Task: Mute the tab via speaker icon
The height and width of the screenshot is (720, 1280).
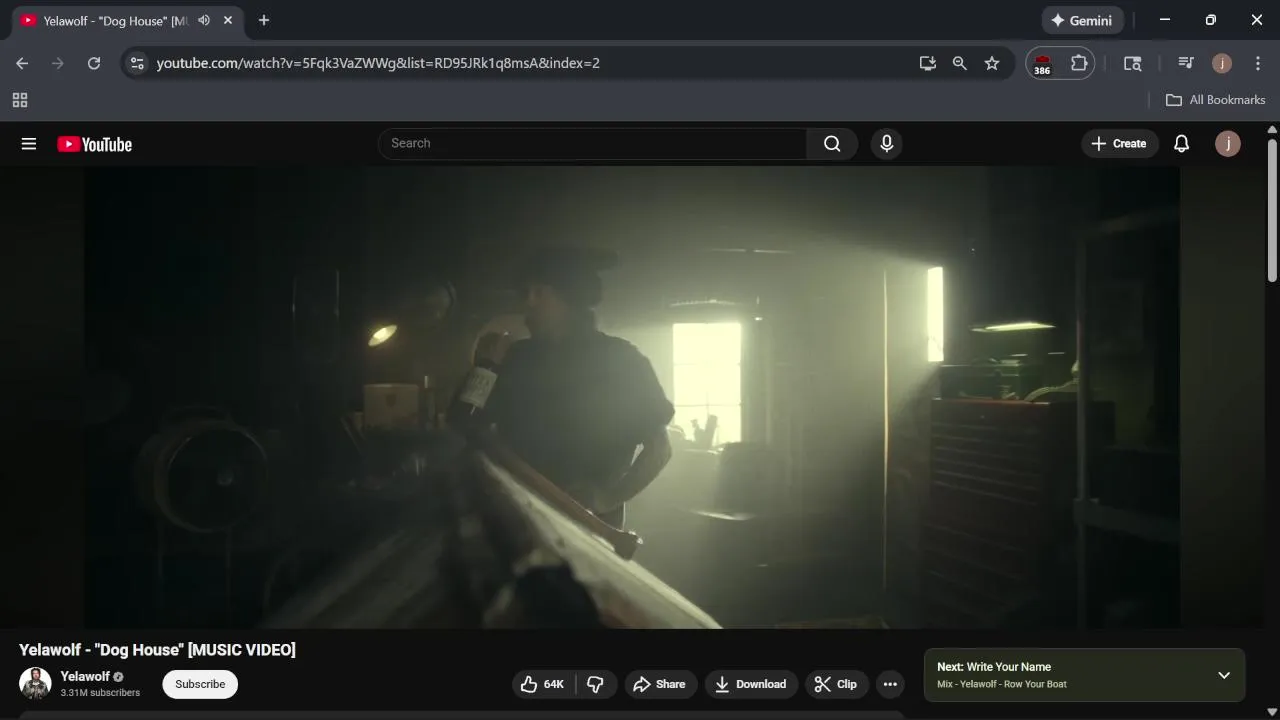Action: [204, 20]
